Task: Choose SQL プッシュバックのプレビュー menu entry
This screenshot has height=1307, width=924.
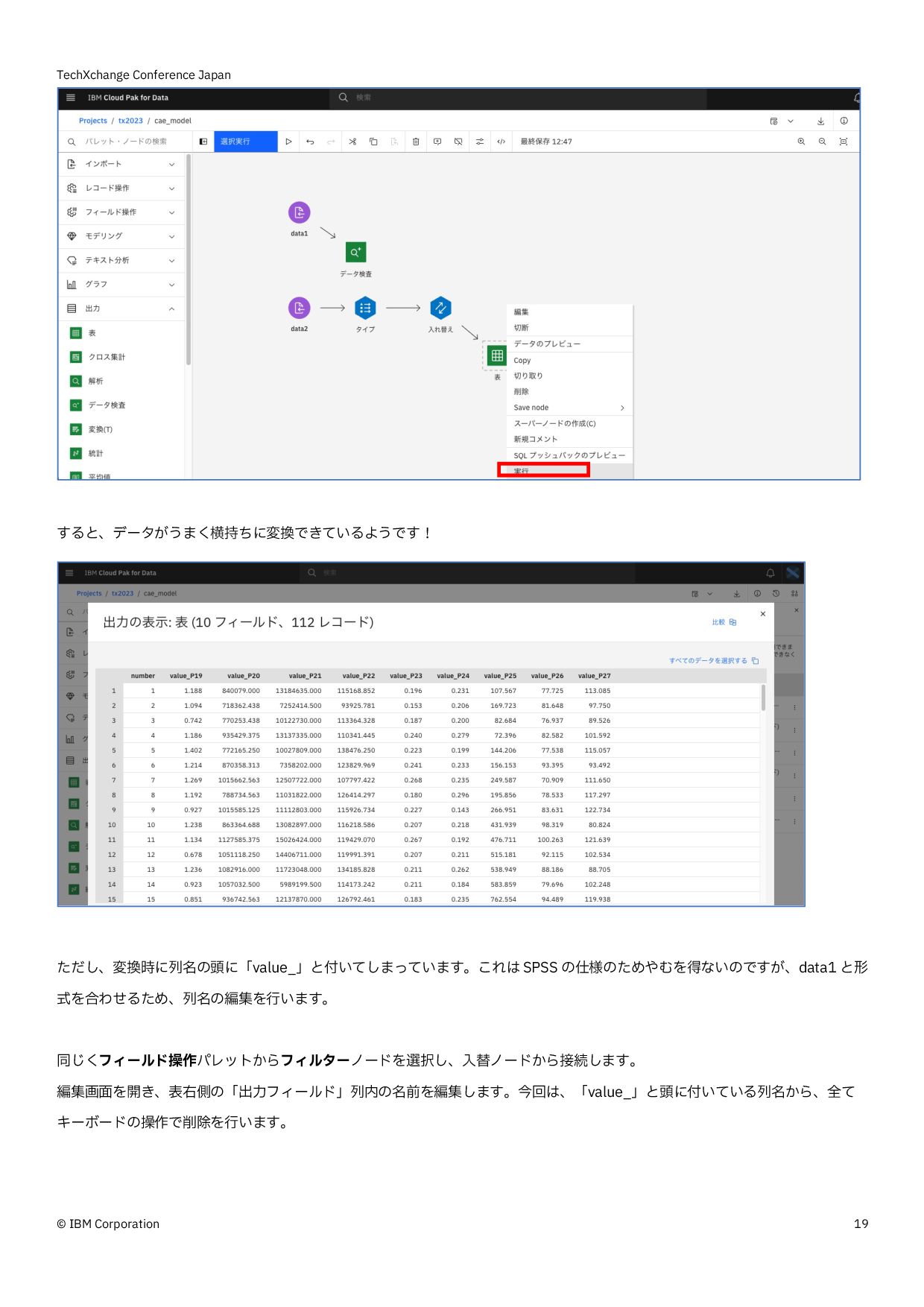Action: (570, 455)
